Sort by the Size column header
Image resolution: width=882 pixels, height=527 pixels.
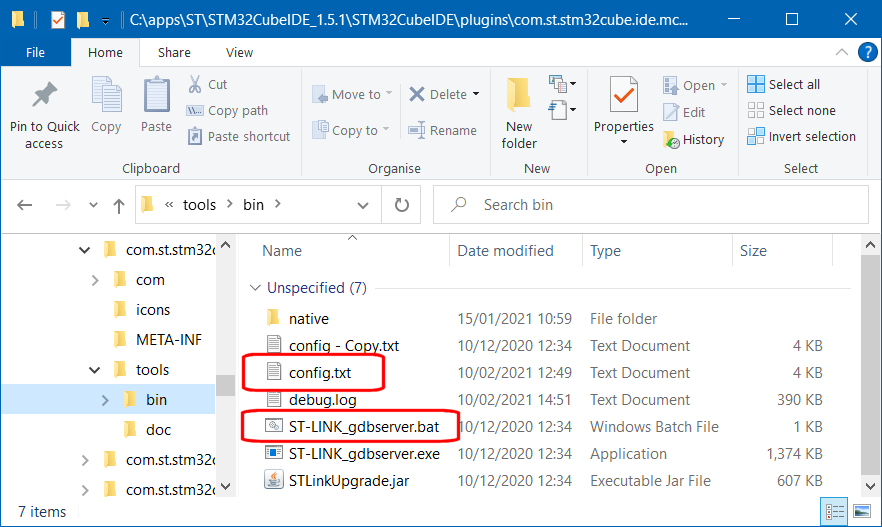click(x=753, y=251)
